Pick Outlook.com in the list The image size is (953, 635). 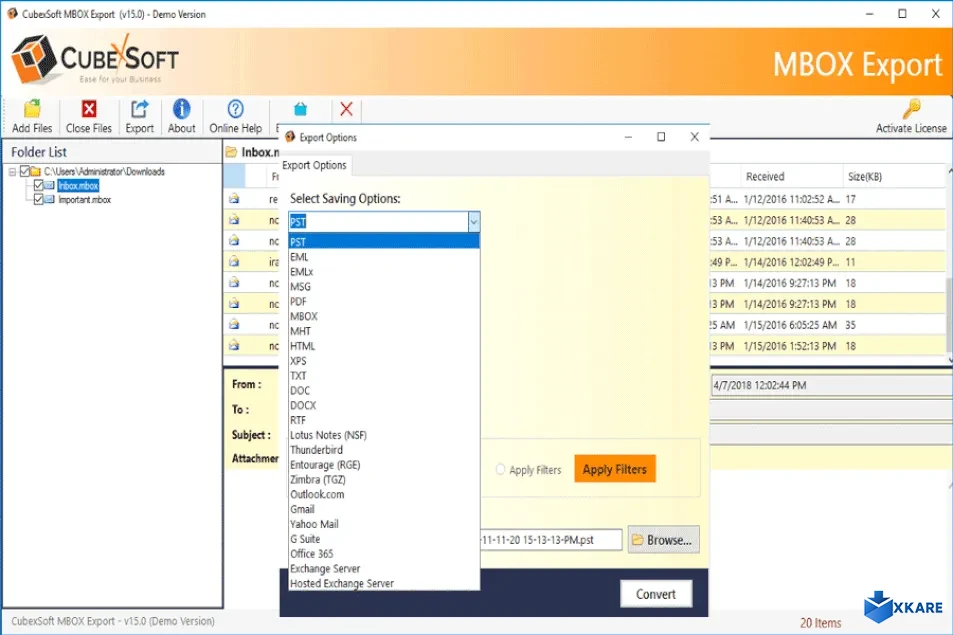pos(384,495)
